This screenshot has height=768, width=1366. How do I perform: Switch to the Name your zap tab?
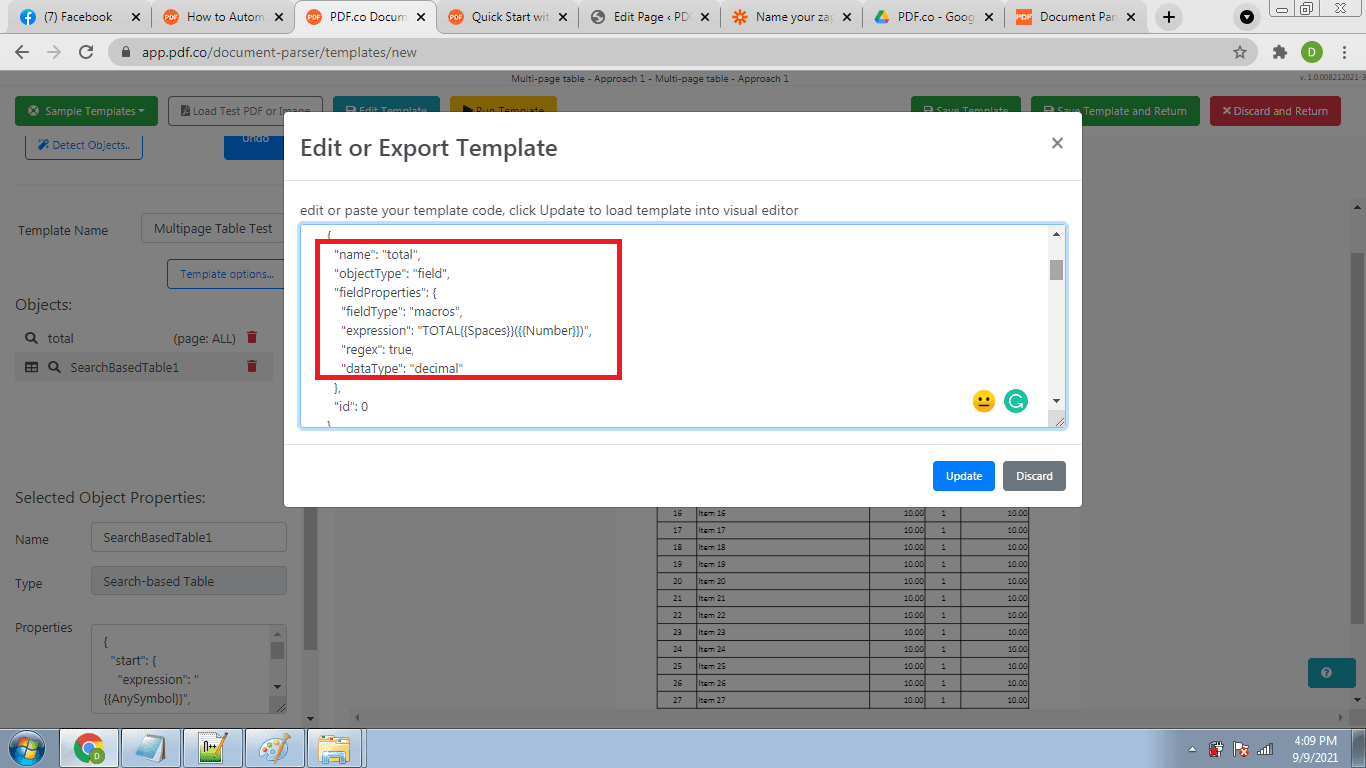coord(793,17)
